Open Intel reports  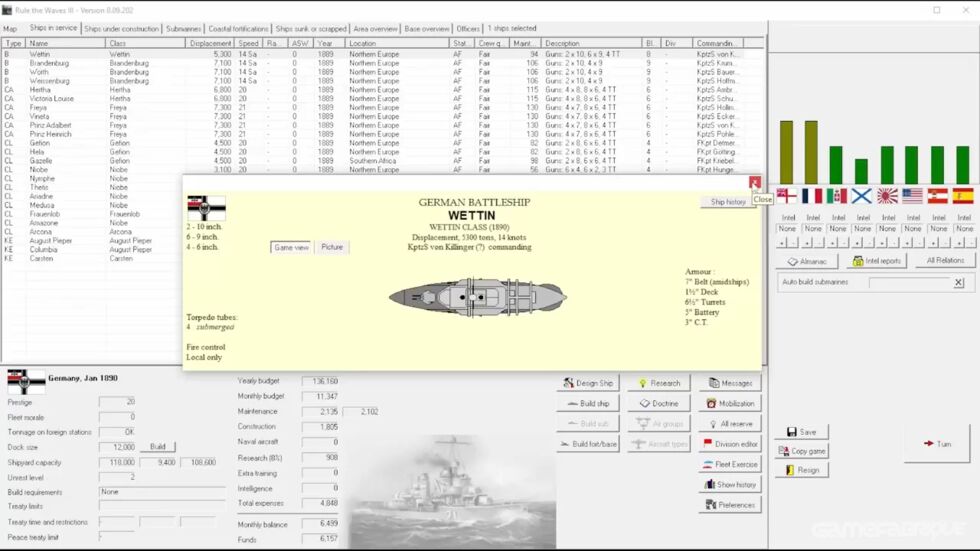(877, 261)
